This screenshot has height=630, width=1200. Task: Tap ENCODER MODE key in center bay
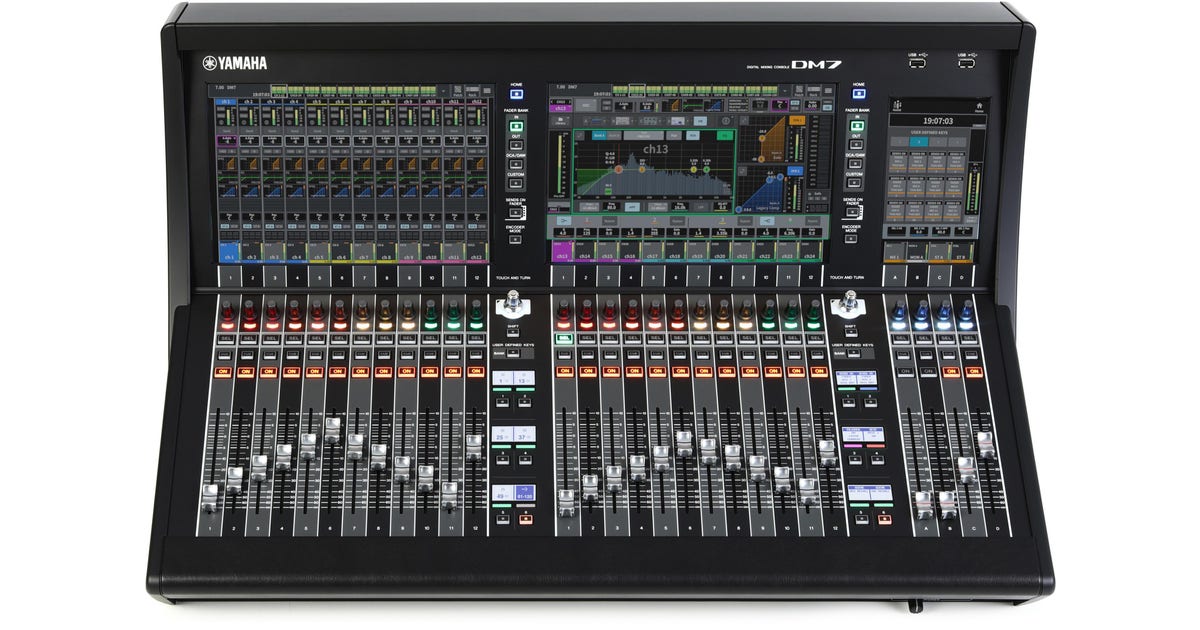[x=851, y=239]
